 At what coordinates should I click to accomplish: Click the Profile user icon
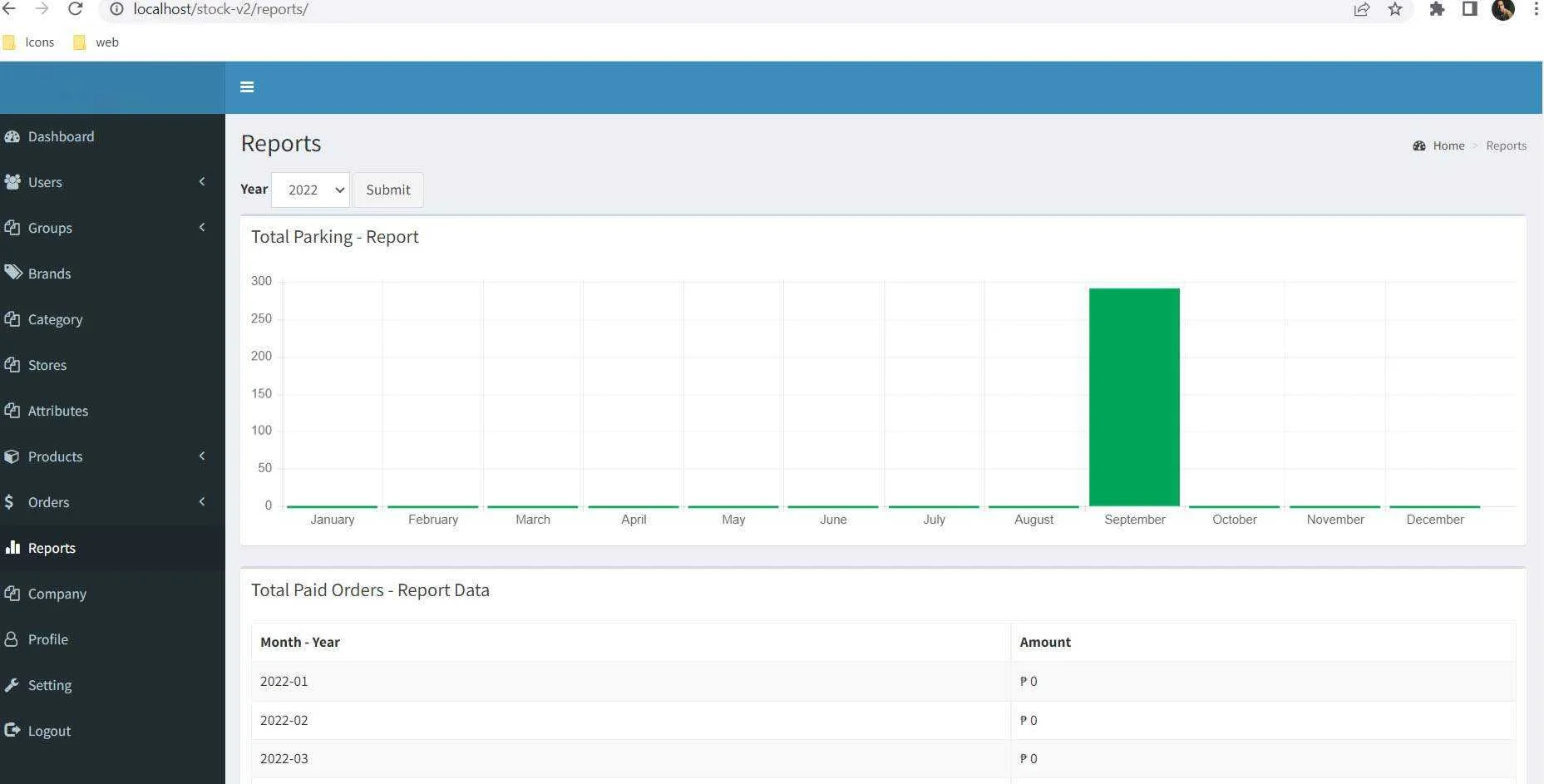pyautogui.click(x=11, y=639)
